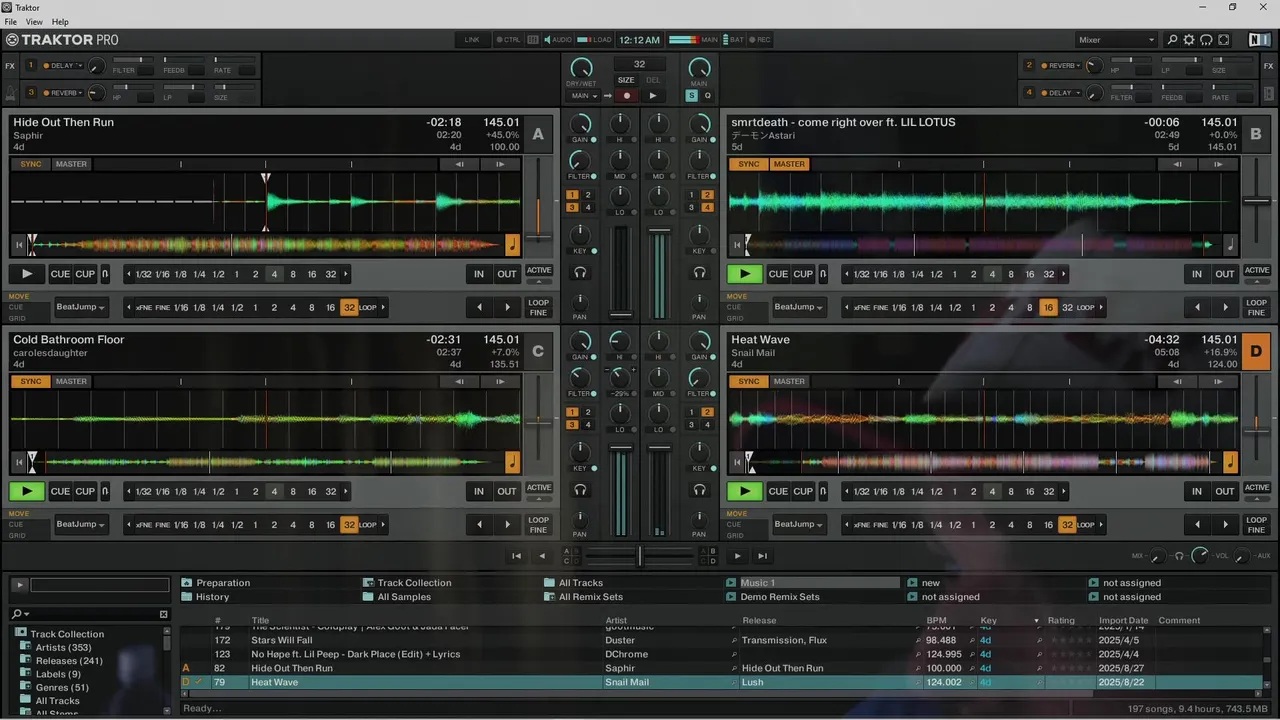The height and width of the screenshot is (720, 1280).
Task: Open FX unit 3 REVERB effect dropdown
Action: click(65, 93)
